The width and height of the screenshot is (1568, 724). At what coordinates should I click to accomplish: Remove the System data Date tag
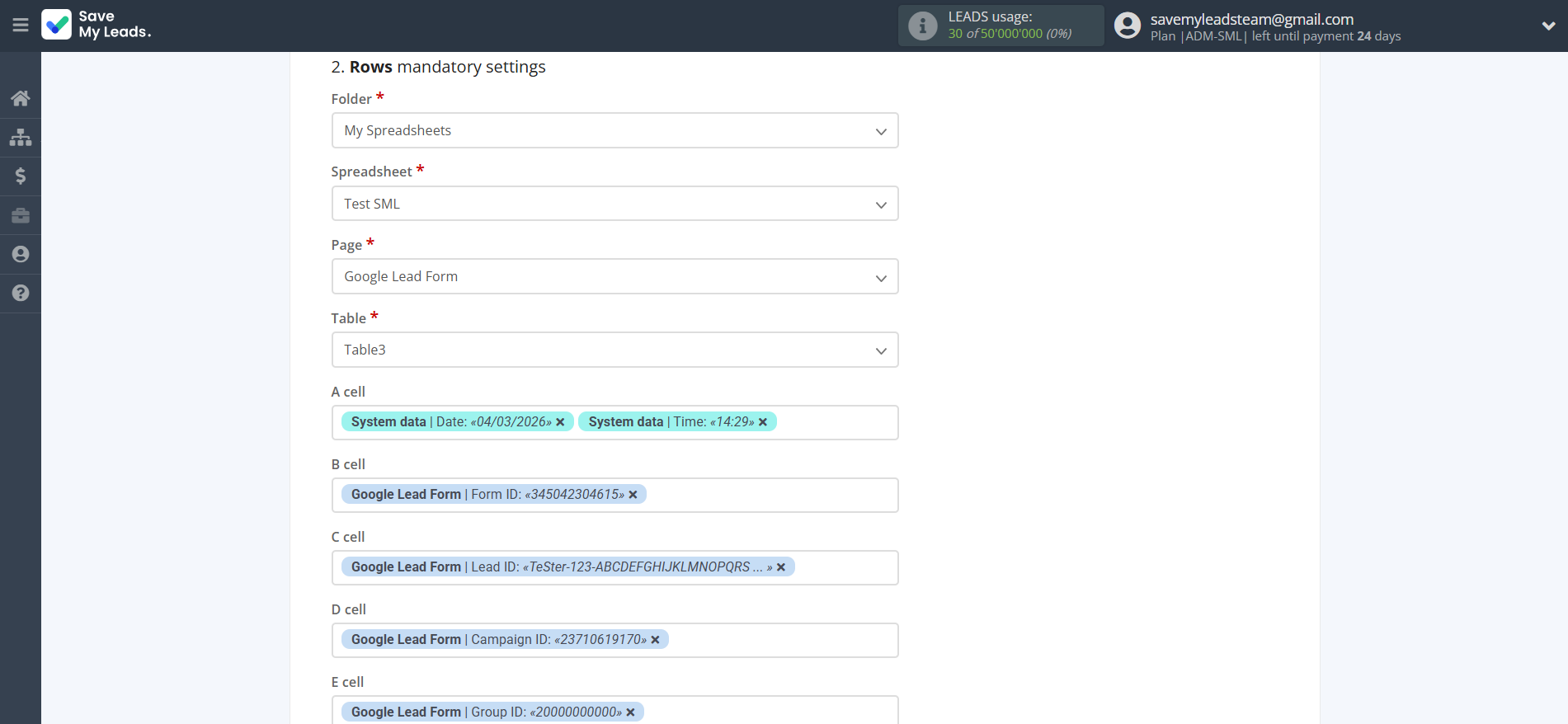tap(560, 422)
